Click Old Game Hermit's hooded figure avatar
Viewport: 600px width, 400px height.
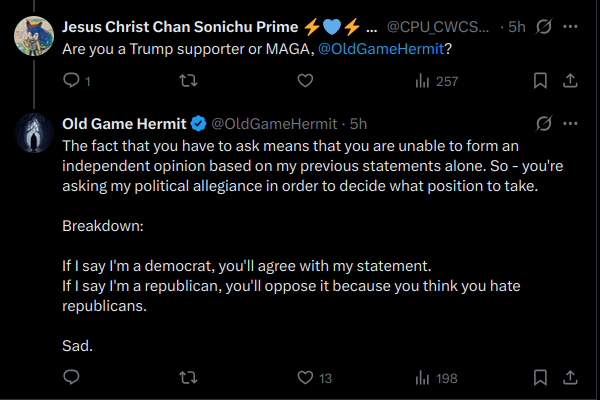(x=34, y=133)
